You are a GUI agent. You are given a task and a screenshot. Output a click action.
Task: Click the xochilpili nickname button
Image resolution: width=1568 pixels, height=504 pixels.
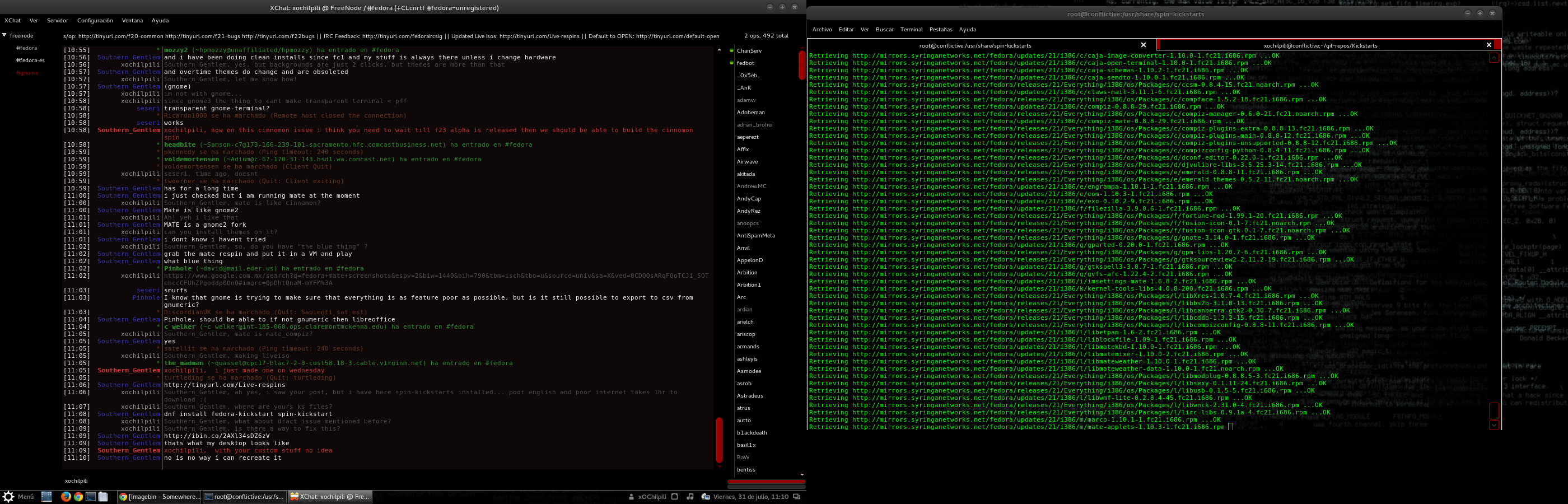pos(76,481)
